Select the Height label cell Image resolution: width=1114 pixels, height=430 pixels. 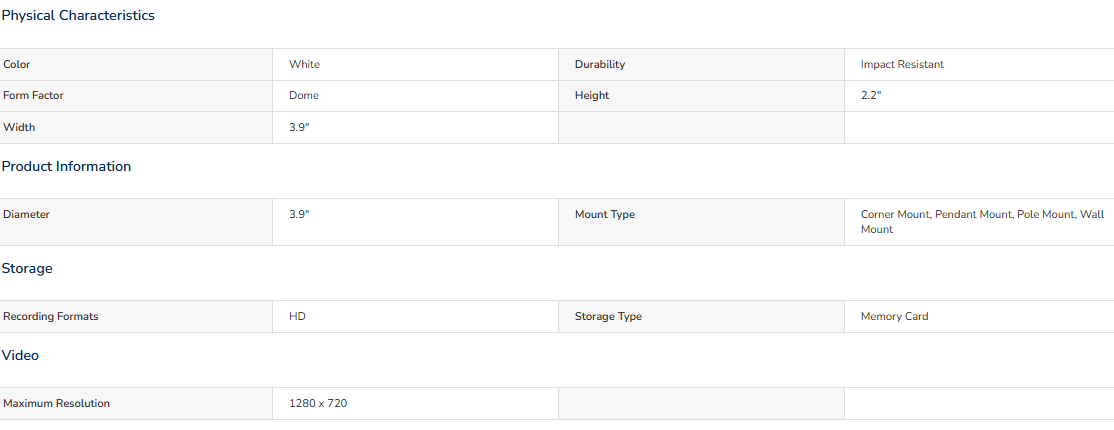tap(701, 96)
